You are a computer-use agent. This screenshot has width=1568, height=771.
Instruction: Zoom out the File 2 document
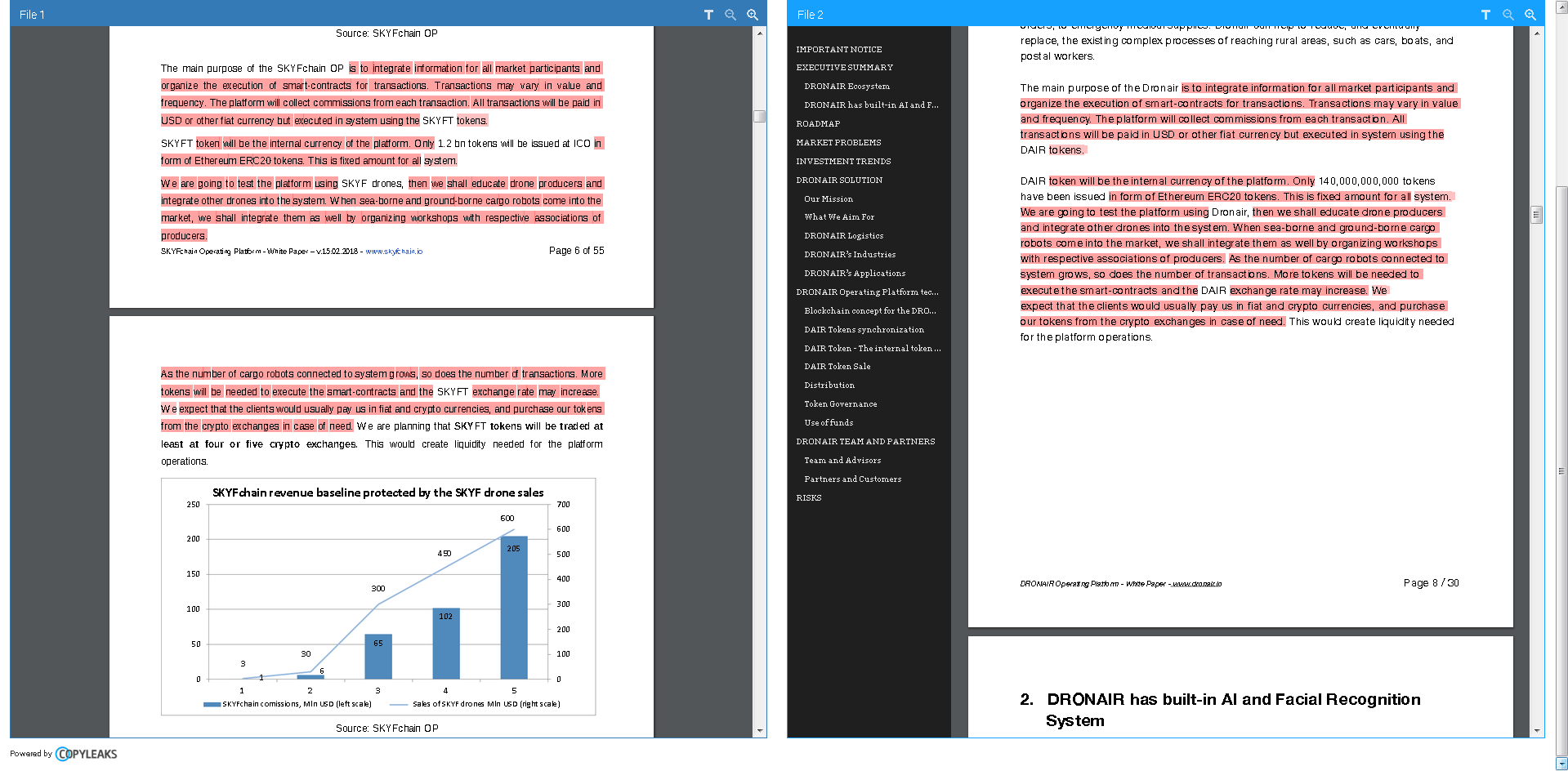(1508, 15)
